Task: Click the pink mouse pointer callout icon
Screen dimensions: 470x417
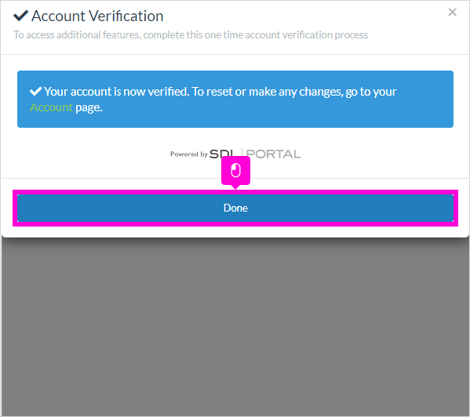Action: [x=236, y=171]
